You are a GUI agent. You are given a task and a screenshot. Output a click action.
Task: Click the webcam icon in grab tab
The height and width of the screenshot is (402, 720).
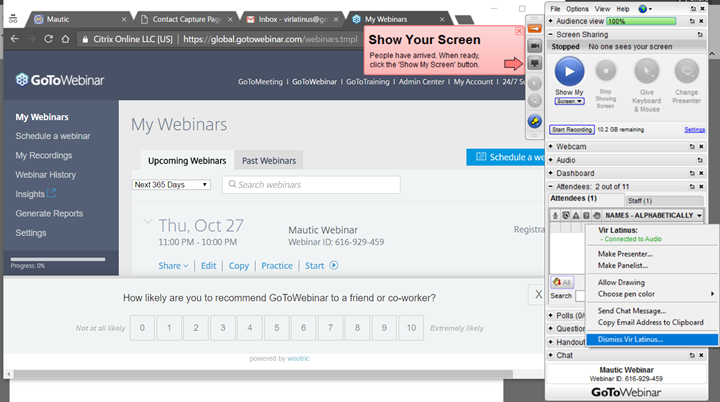tap(535, 47)
